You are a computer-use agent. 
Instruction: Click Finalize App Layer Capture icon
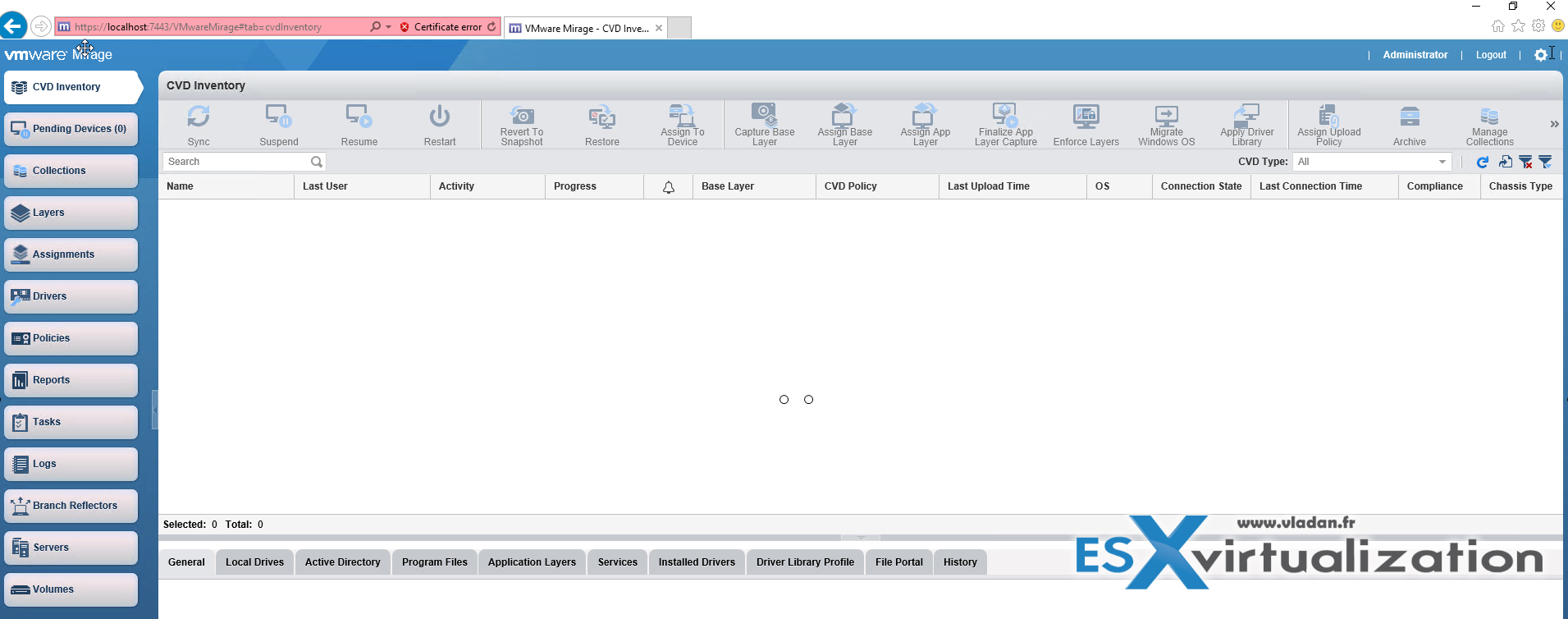(x=1005, y=113)
